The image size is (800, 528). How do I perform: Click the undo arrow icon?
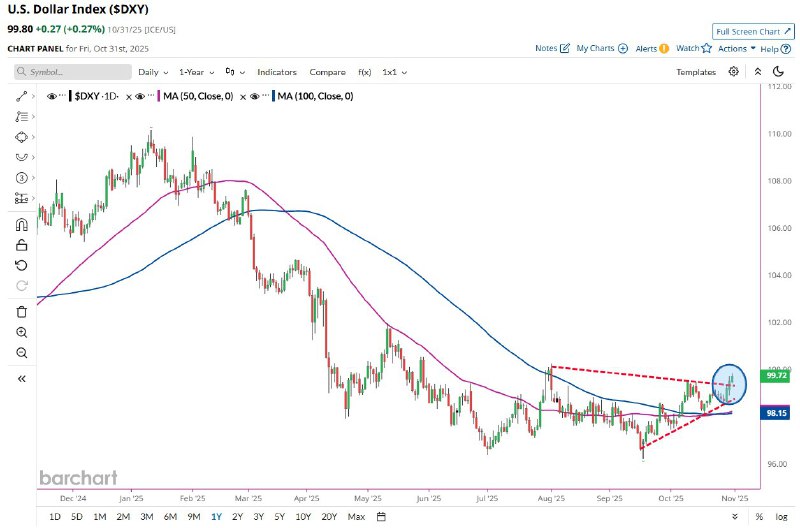(21, 265)
